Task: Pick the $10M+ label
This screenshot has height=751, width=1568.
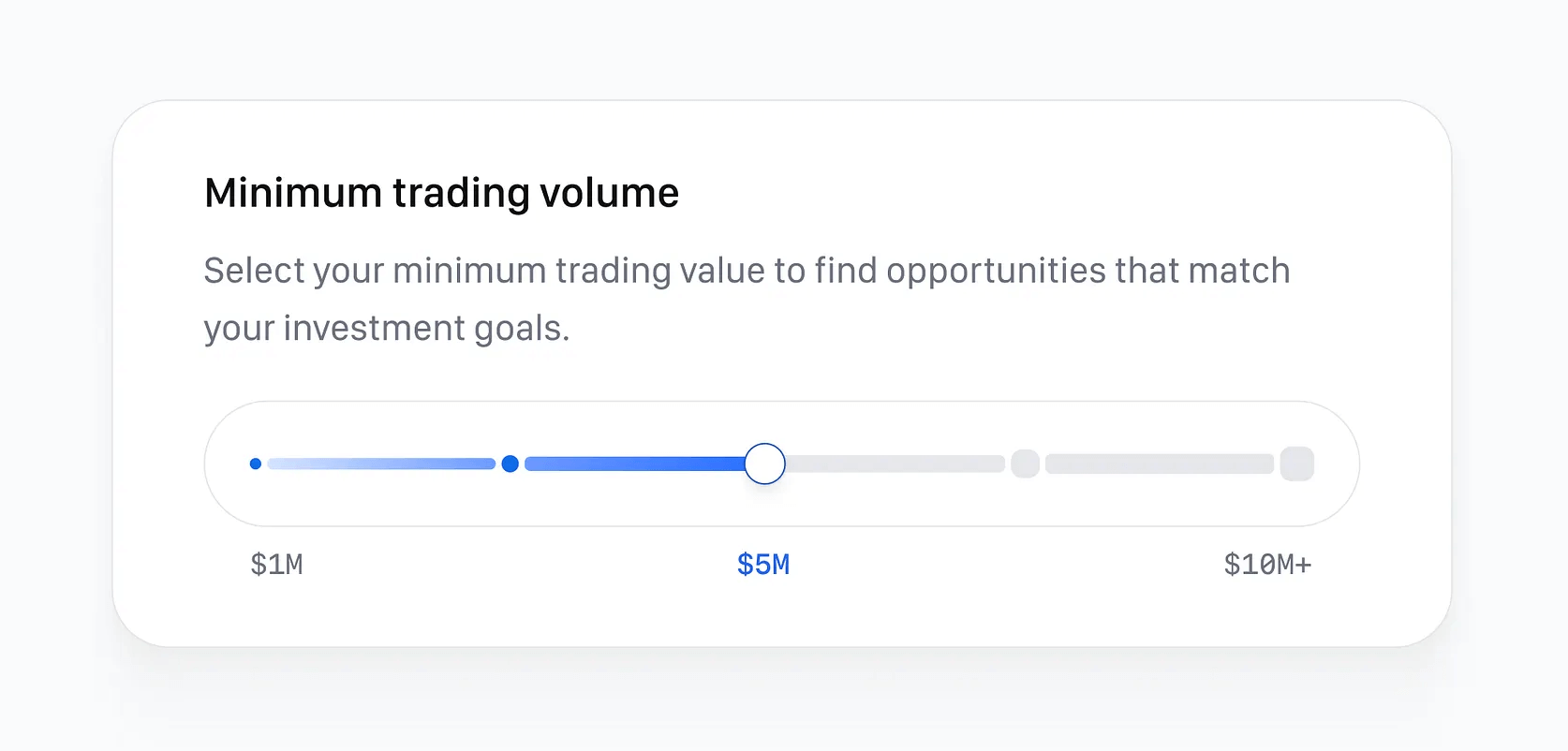Action: click(1267, 565)
